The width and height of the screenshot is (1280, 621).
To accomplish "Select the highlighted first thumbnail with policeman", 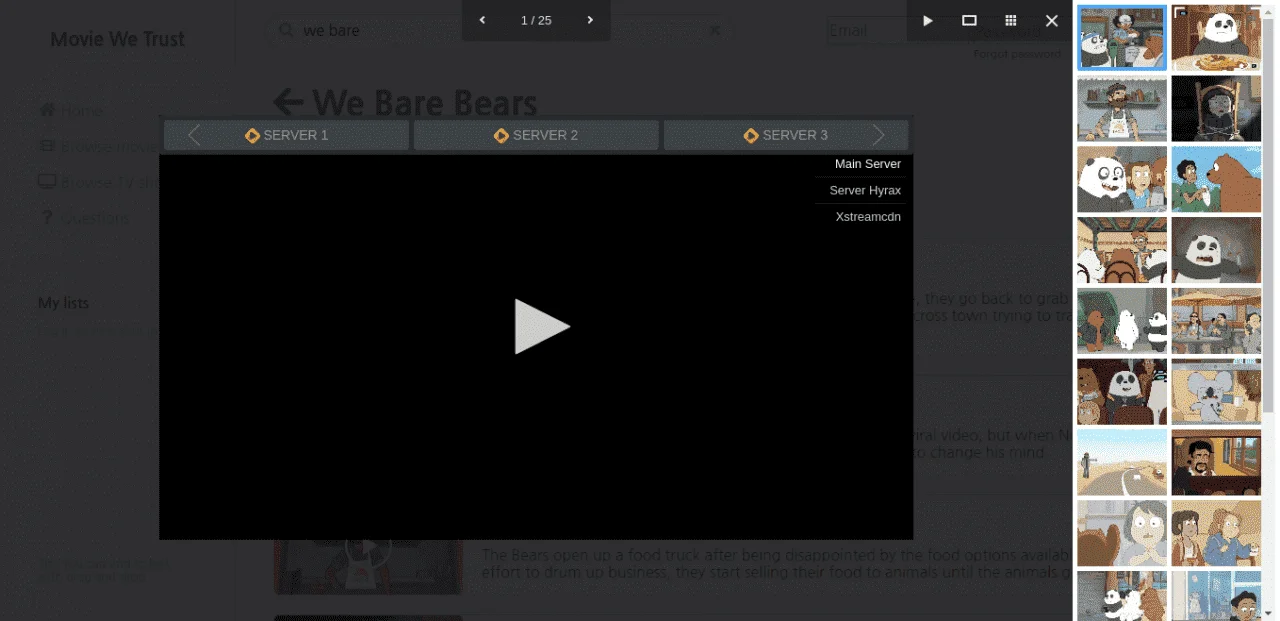I will pyautogui.click(x=1122, y=38).
